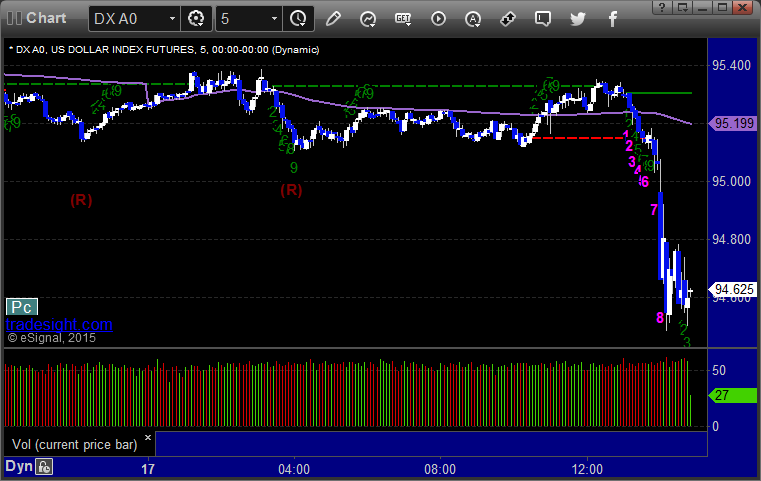Open the GET studies menu

[403, 19]
